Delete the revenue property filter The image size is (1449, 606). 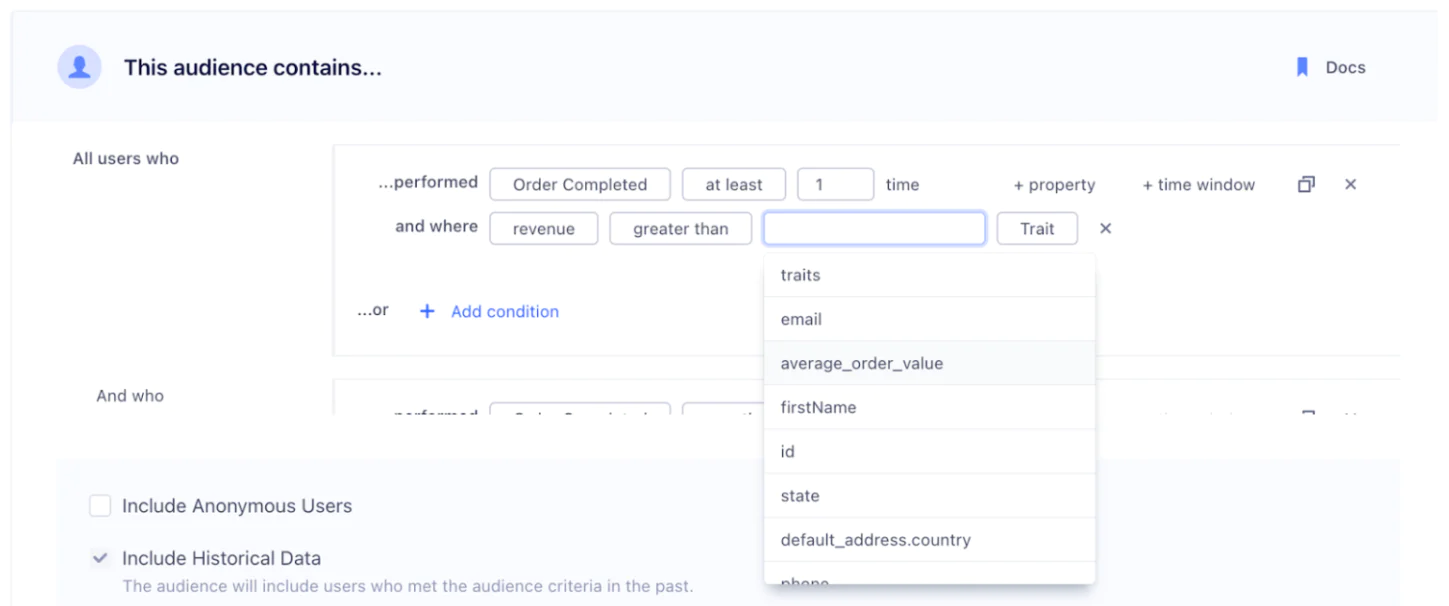pos(1105,228)
